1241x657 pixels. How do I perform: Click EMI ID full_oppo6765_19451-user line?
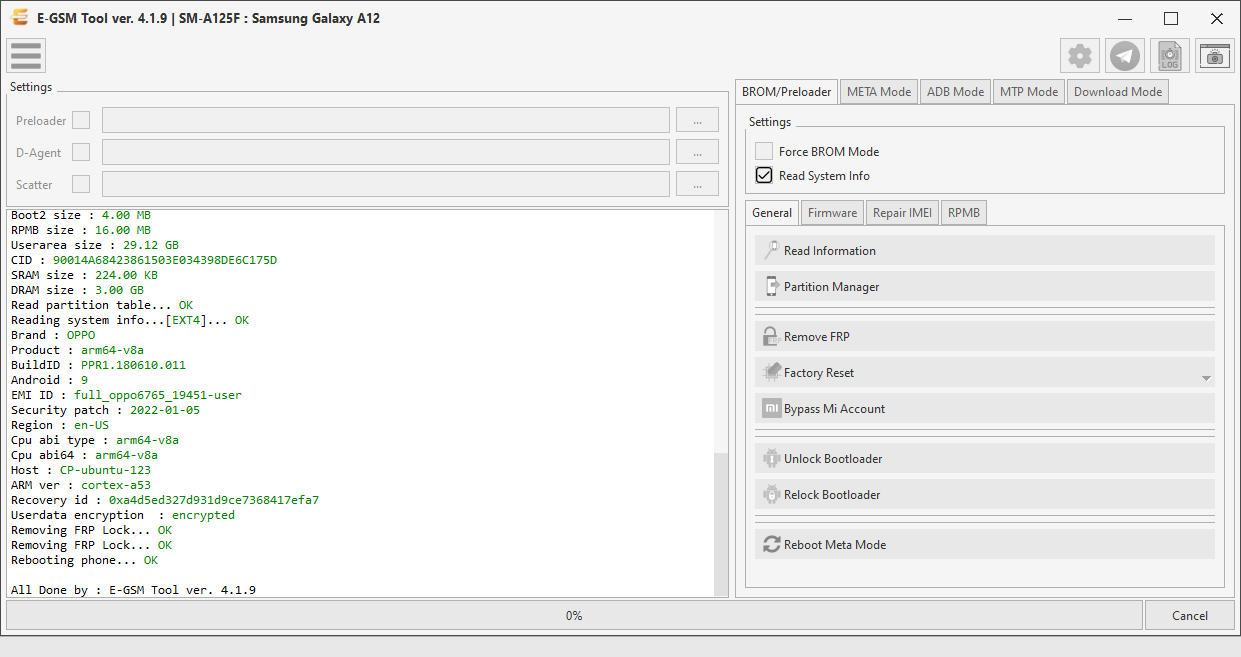tap(126, 395)
